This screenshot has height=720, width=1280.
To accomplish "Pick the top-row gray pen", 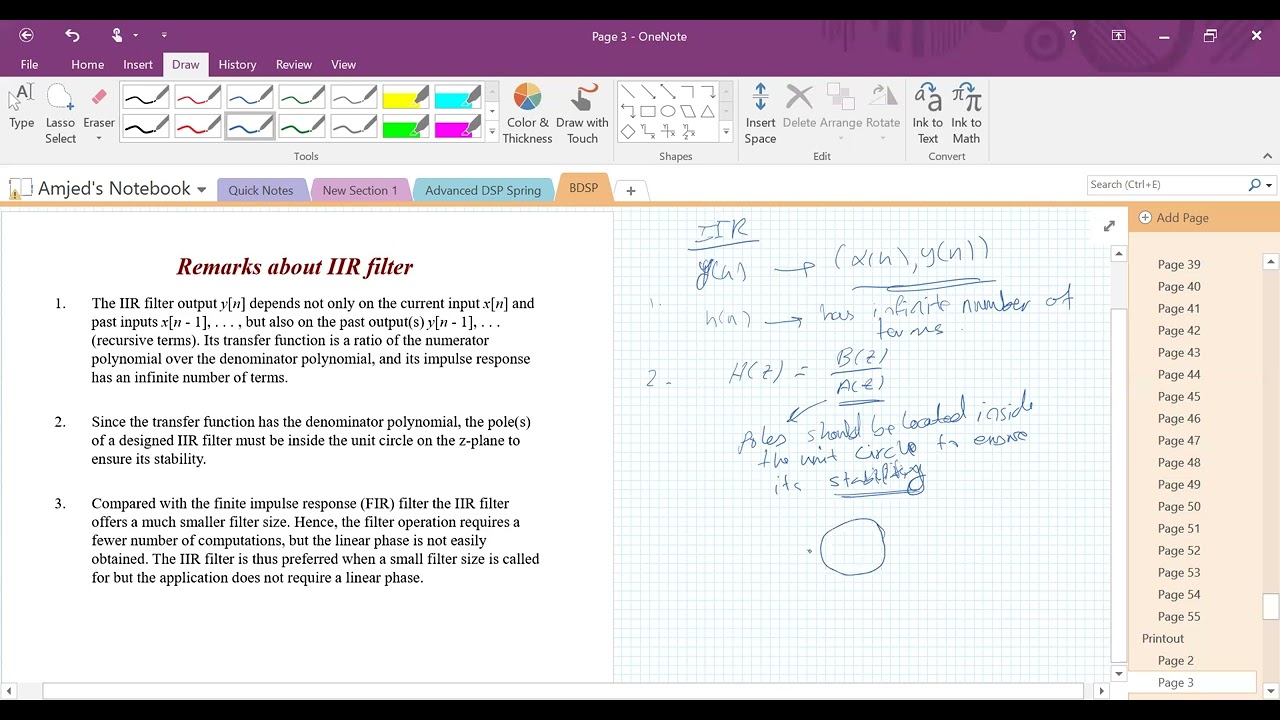I will click(x=354, y=96).
